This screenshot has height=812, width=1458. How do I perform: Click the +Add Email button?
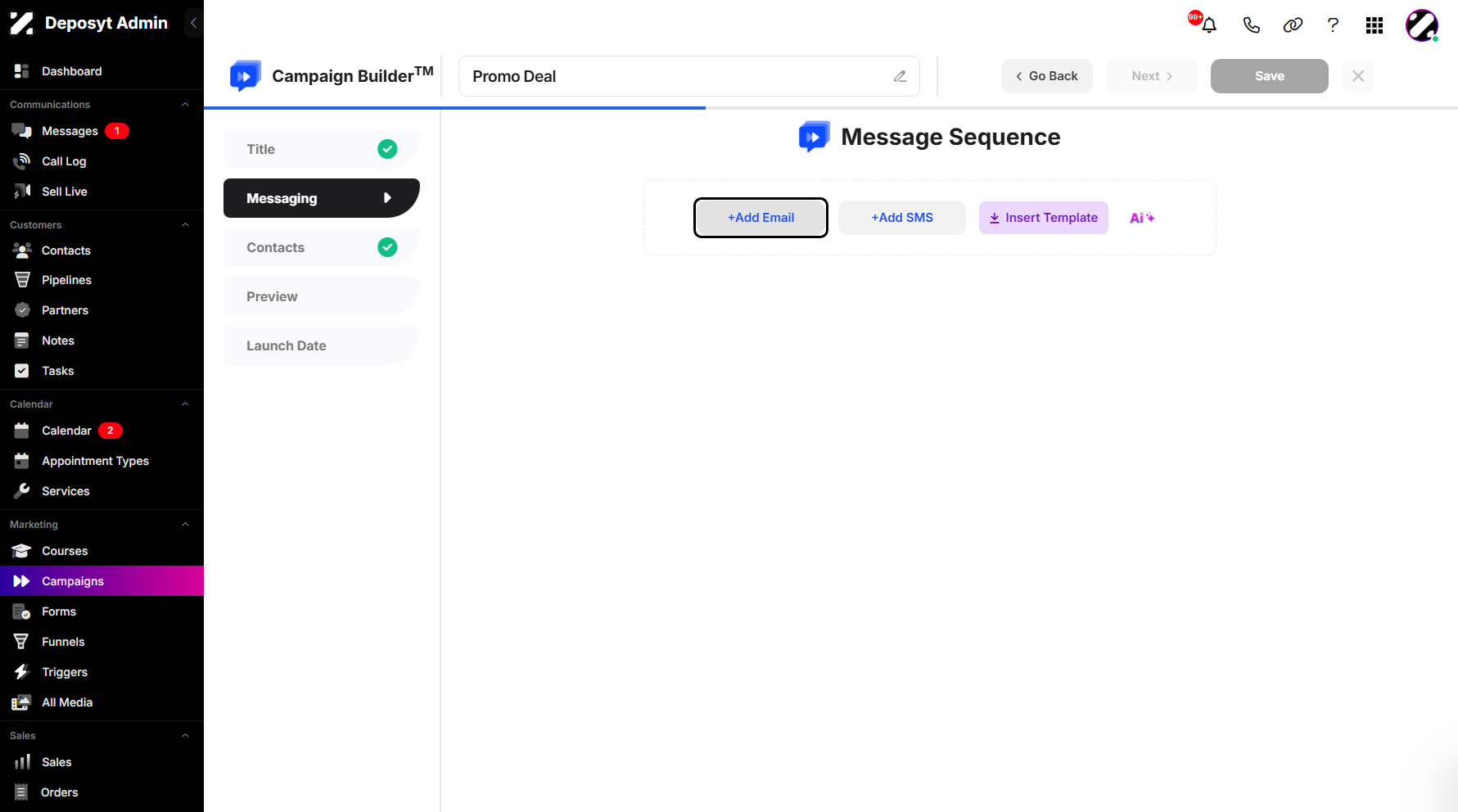[761, 218]
